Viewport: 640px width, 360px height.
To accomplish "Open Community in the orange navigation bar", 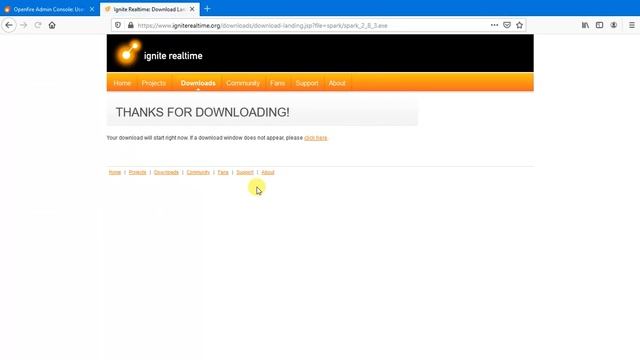I will coord(243,83).
